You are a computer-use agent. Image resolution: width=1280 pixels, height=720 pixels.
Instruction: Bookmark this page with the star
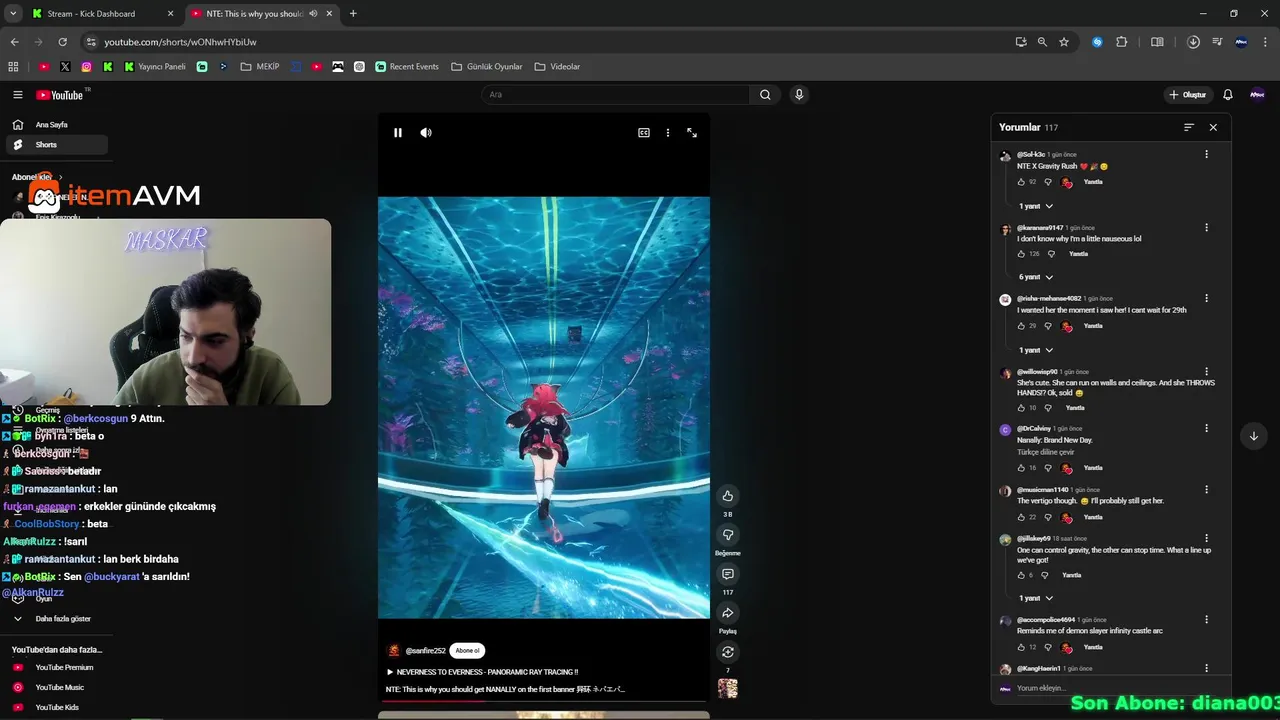(1064, 42)
